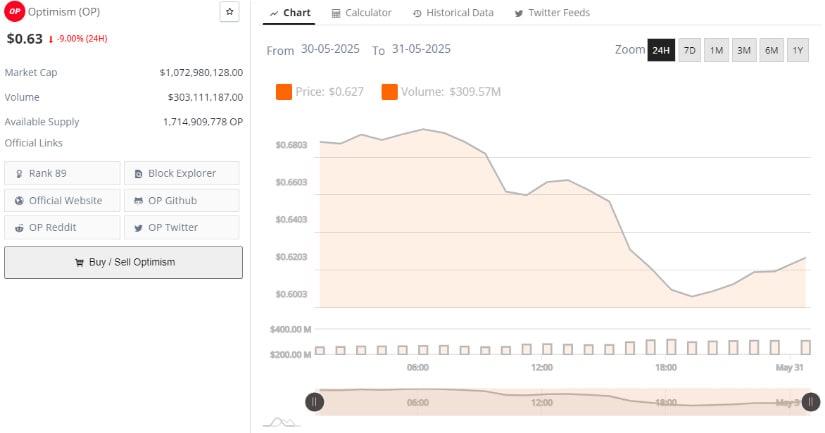Click the Buy / Sell Optimism button
Screen dimensions: 825x433
click(124, 262)
